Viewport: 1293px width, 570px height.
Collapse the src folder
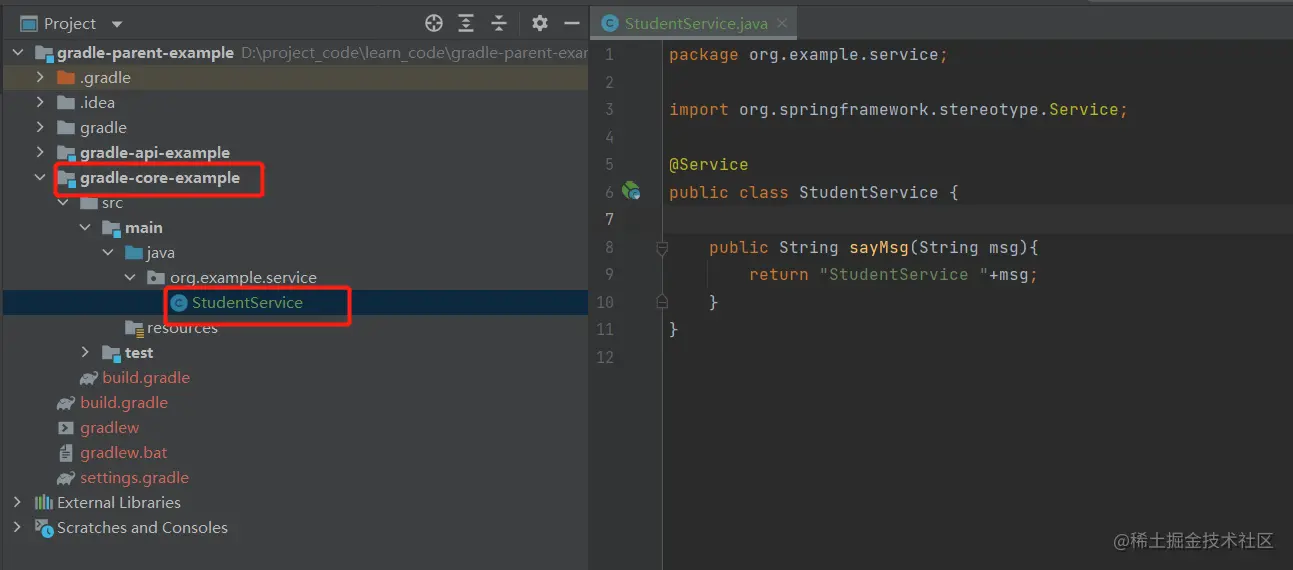(x=63, y=202)
